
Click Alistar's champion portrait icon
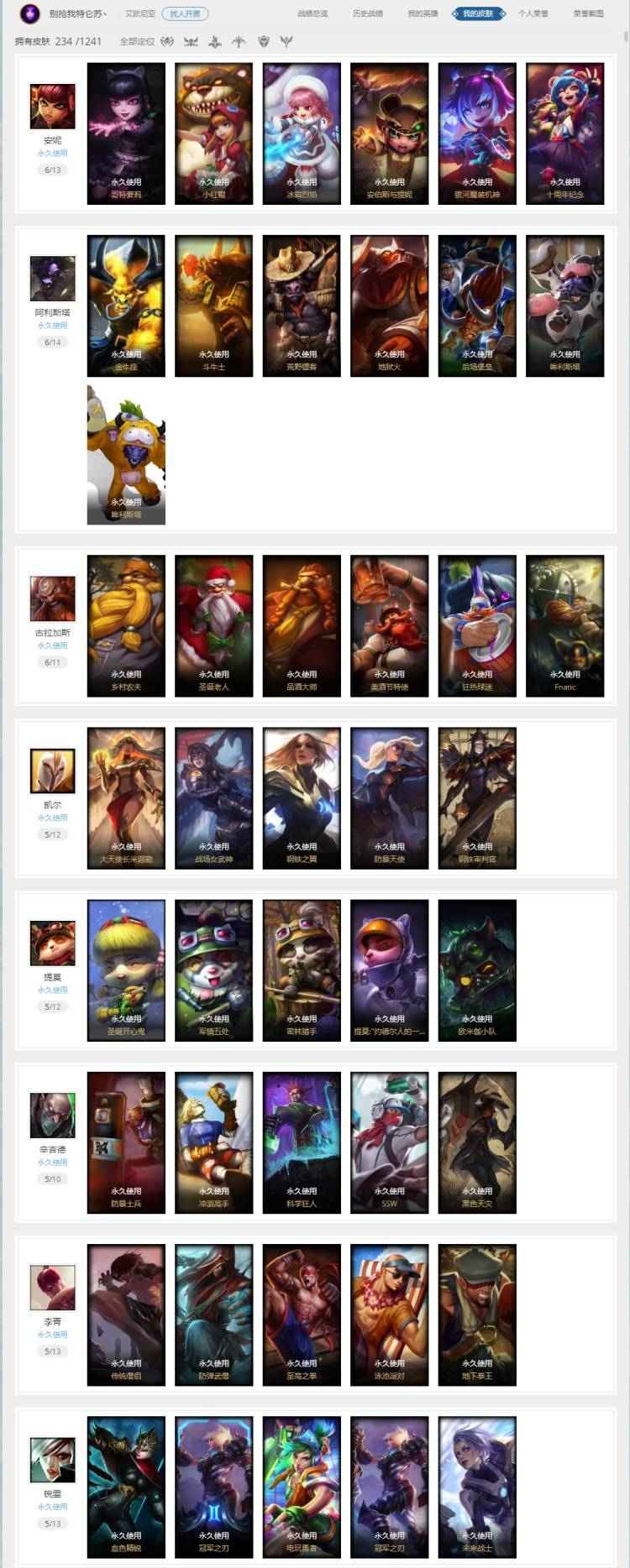click(x=52, y=279)
